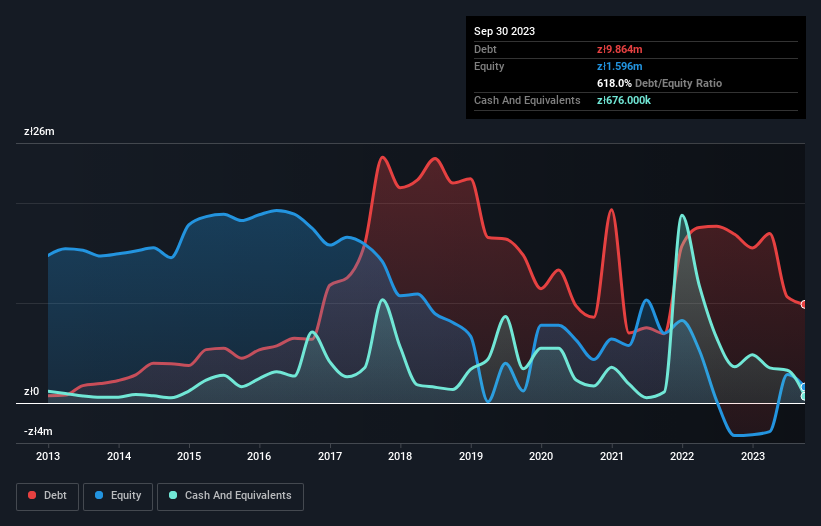Click the 618.0% Debt/Equity Ratio text
This screenshot has width=821, height=526.
point(659,83)
